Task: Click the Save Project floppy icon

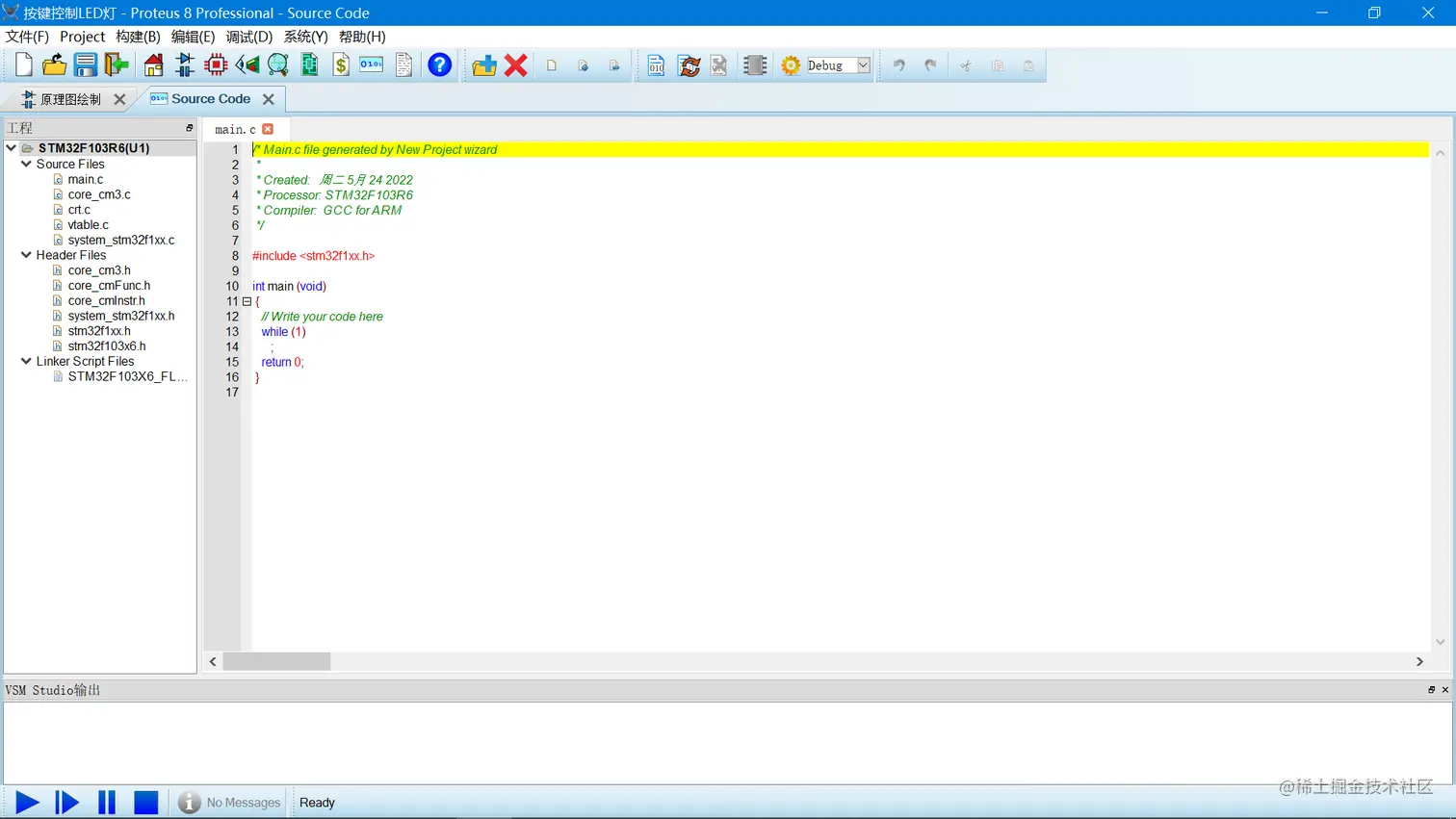Action: 86,65
